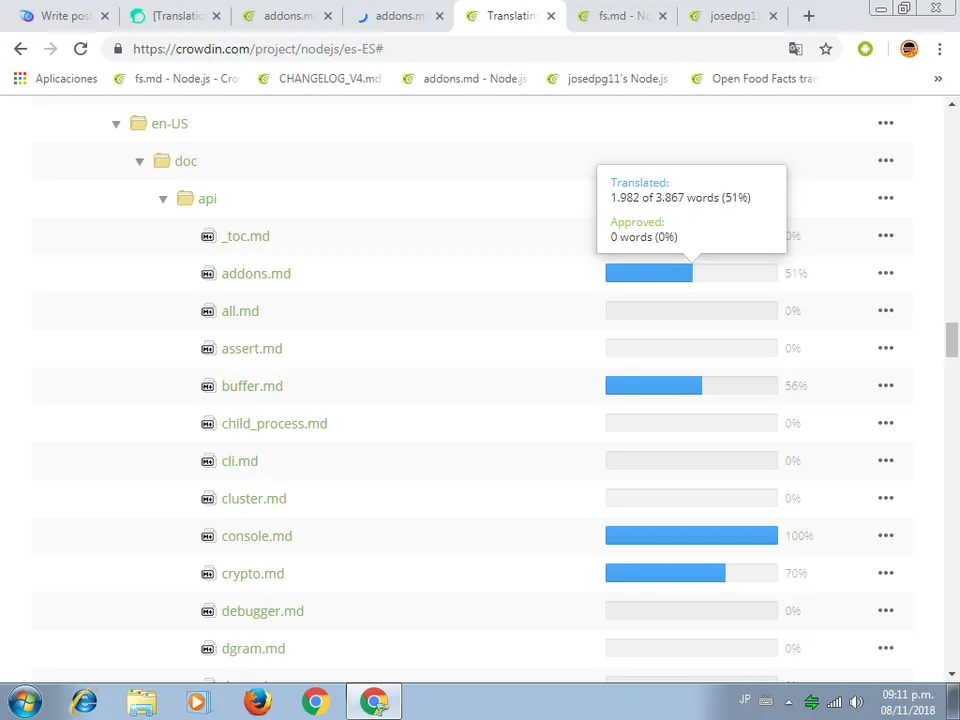Open the buffer.md file
Screen dimensions: 960x720
pyautogui.click(x=252, y=386)
